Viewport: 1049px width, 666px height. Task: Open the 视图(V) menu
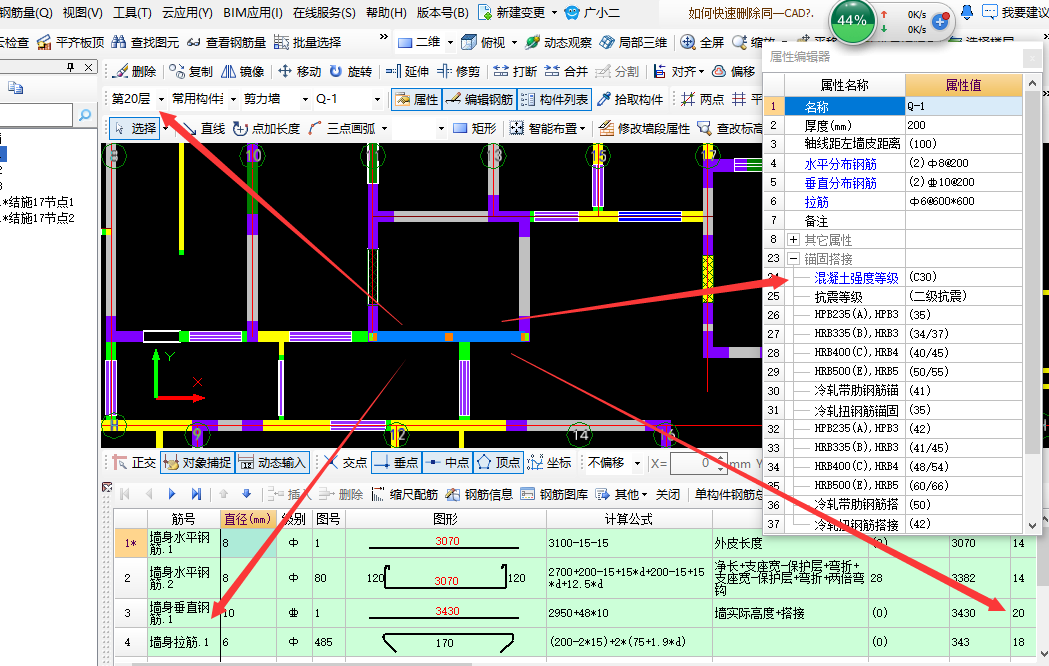[82, 13]
